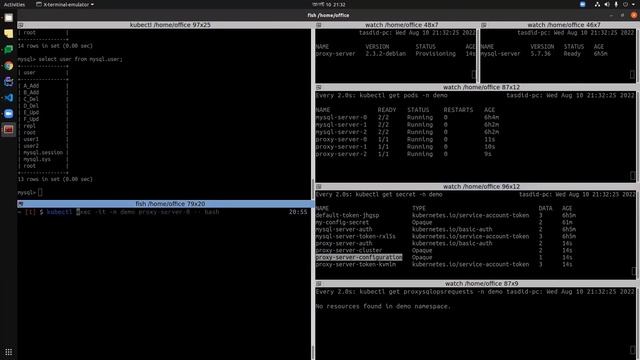Open group menu of fish 79x20 pane

(21, 204)
